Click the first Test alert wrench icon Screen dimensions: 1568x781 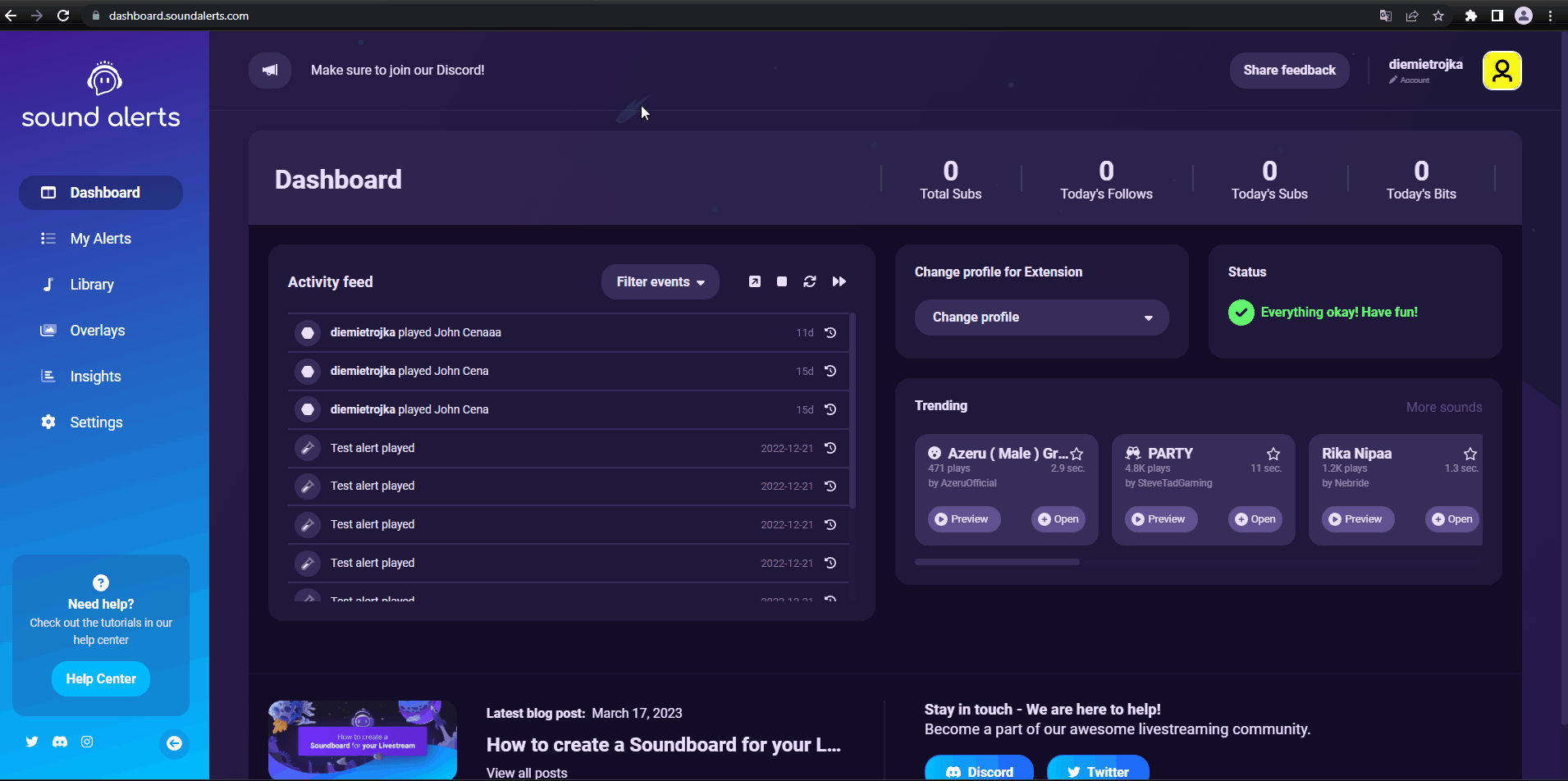[308, 448]
